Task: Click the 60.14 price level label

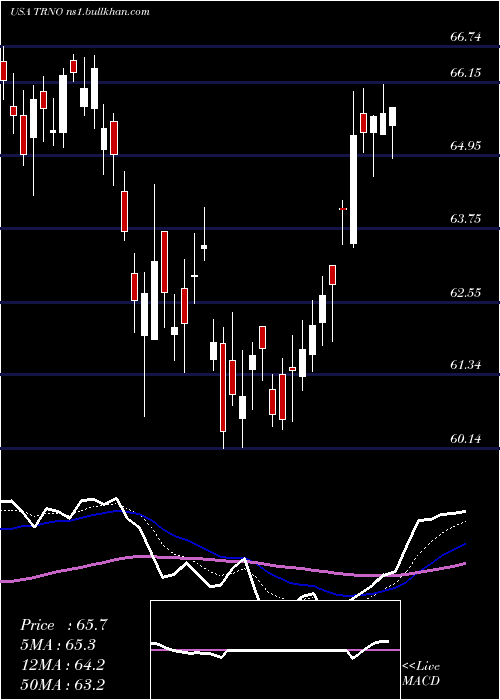Action: pos(466,439)
